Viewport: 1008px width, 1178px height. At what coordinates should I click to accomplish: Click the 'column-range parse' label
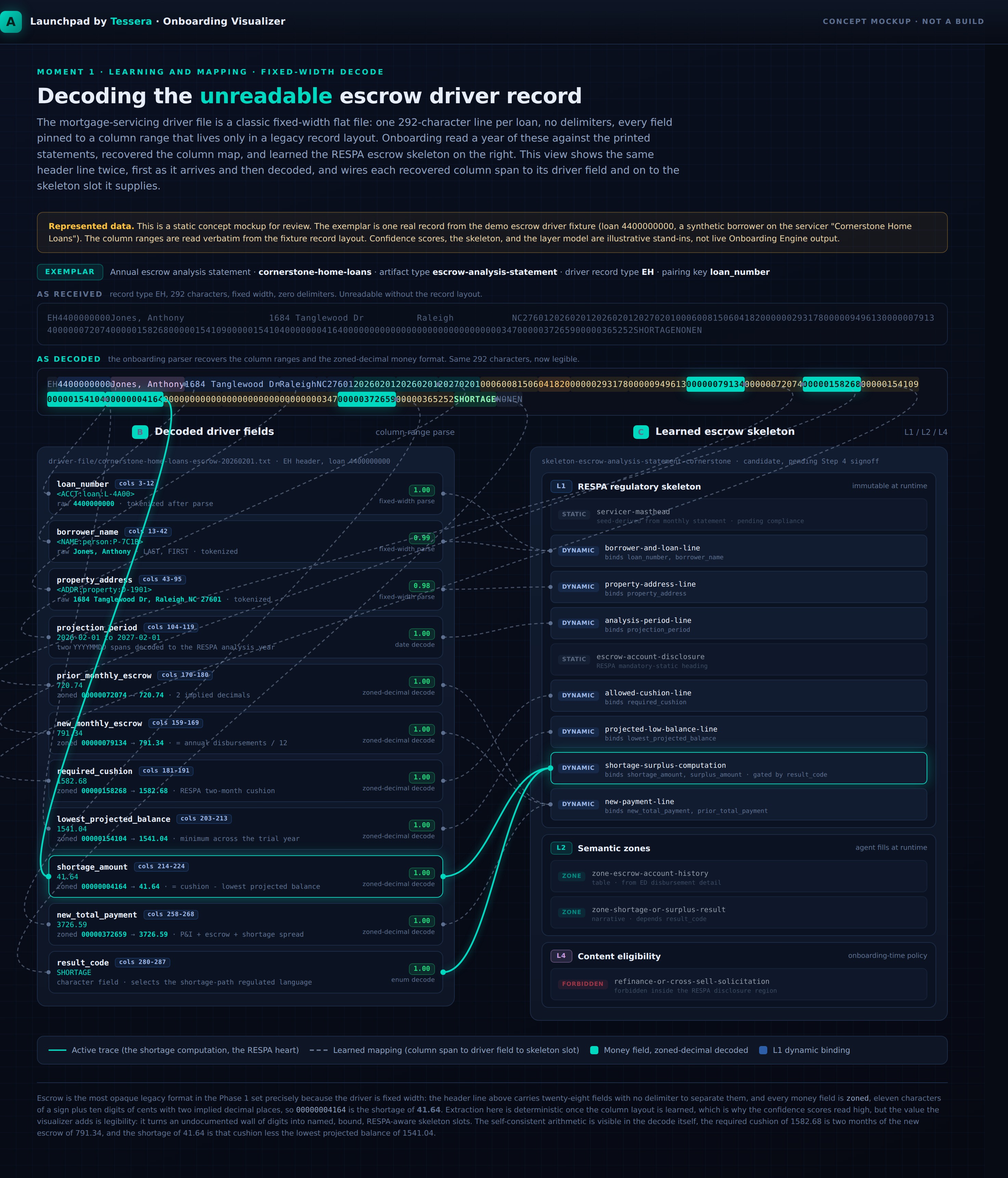click(415, 432)
